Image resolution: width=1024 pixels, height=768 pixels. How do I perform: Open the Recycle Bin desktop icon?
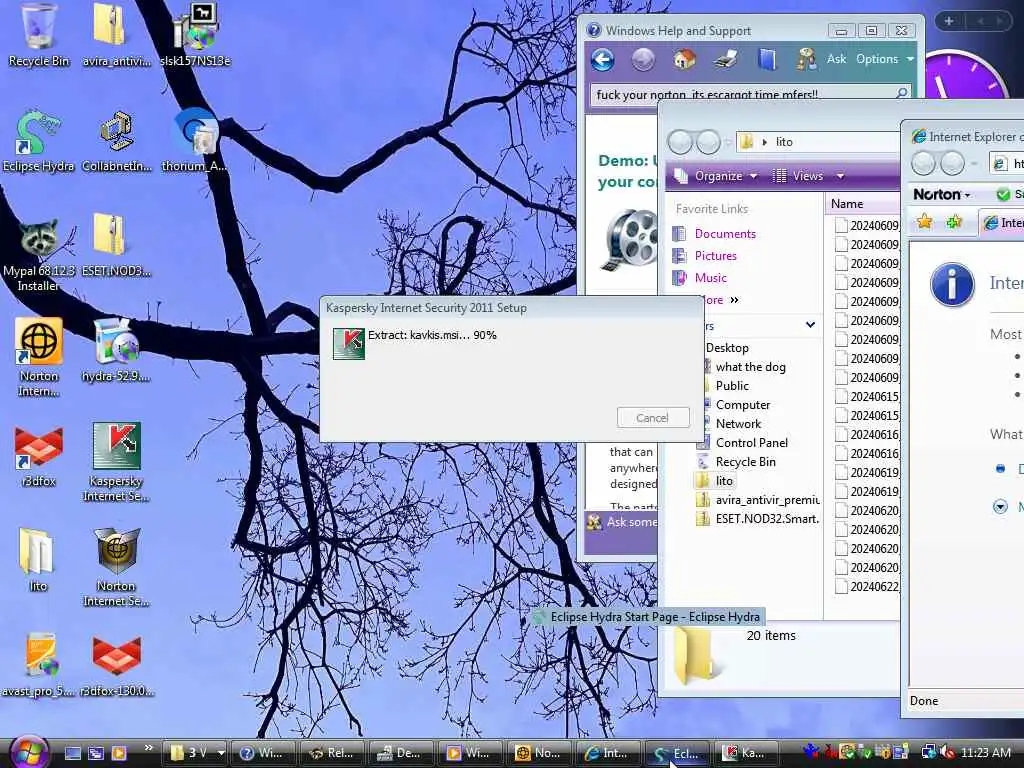tap(38, 34)
